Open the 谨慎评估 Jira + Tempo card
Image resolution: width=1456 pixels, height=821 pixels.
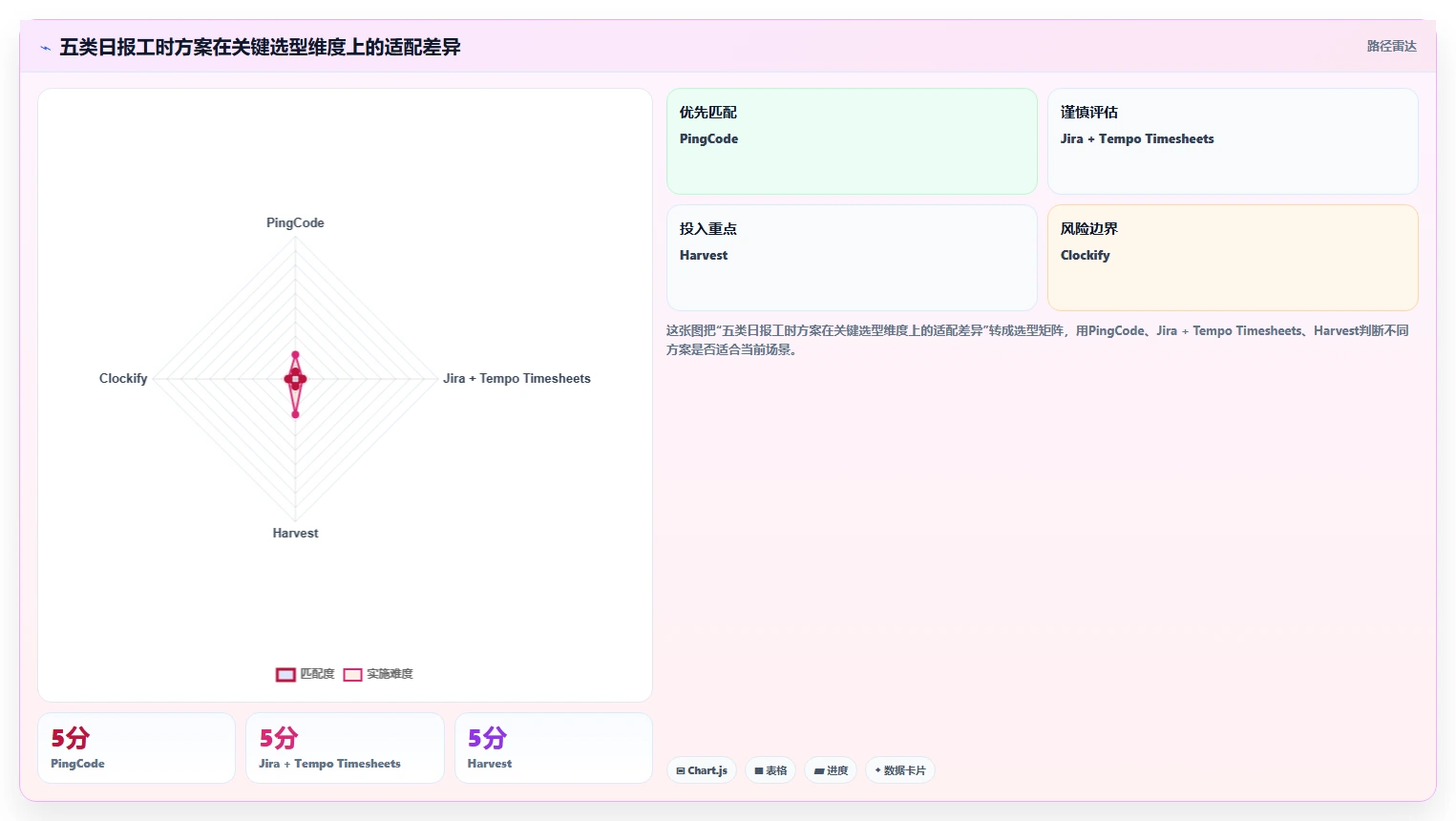1233,141
